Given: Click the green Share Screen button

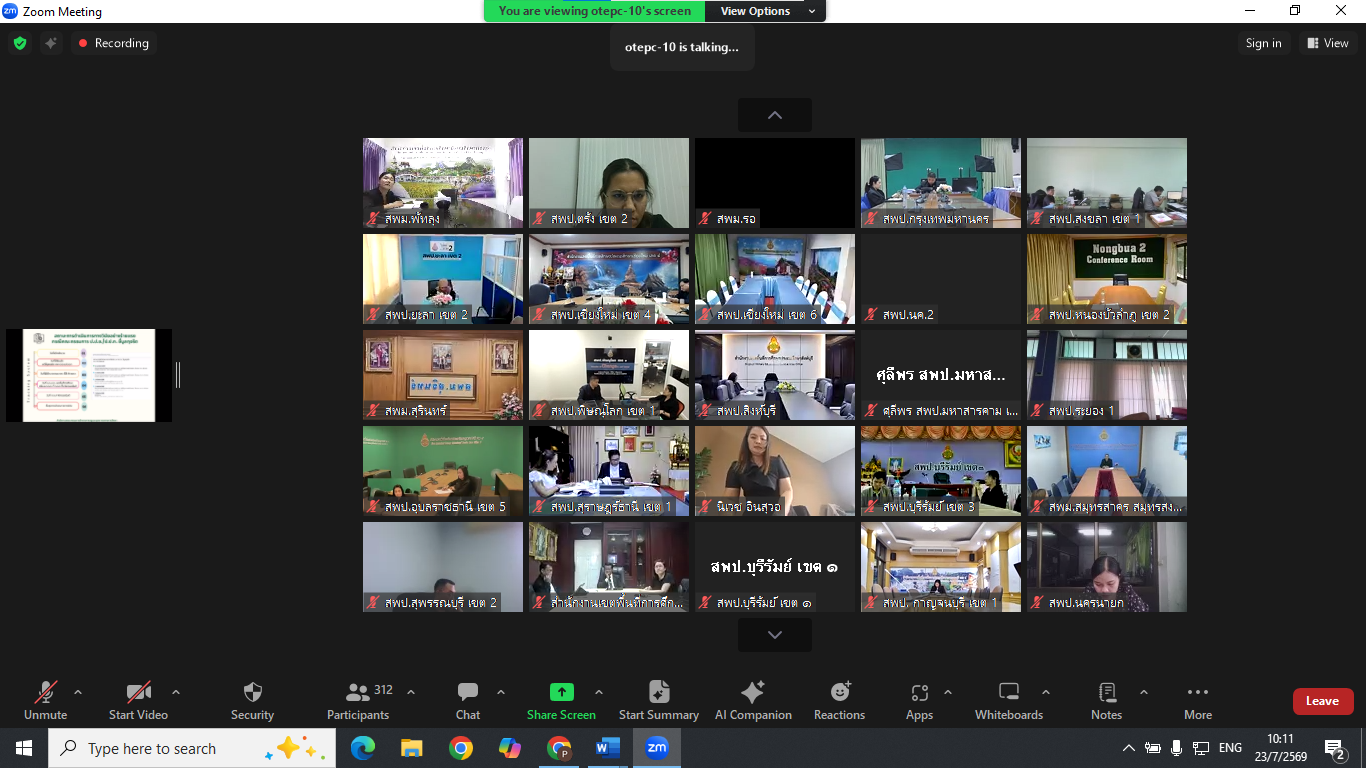Looking at the screenshot, I should [x=562, y=692].
